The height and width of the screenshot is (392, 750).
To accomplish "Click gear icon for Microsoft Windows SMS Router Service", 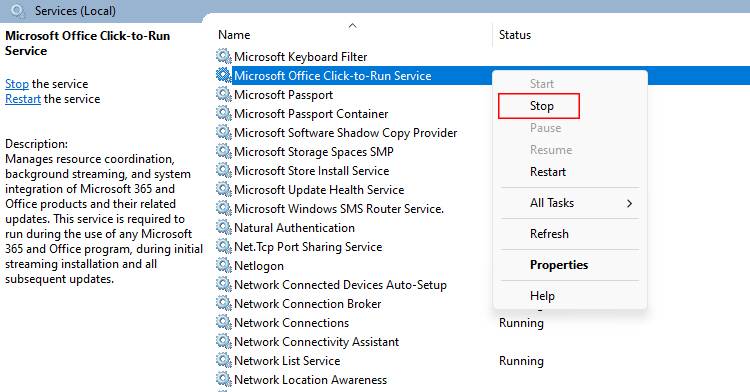I will click(x=223, y=208).
